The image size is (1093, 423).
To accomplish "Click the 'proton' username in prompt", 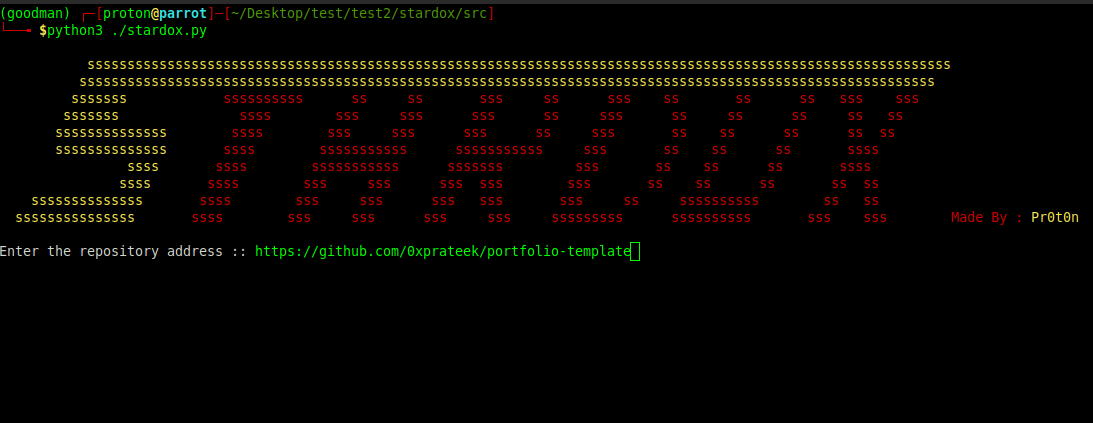I will (x=127, y=13).
